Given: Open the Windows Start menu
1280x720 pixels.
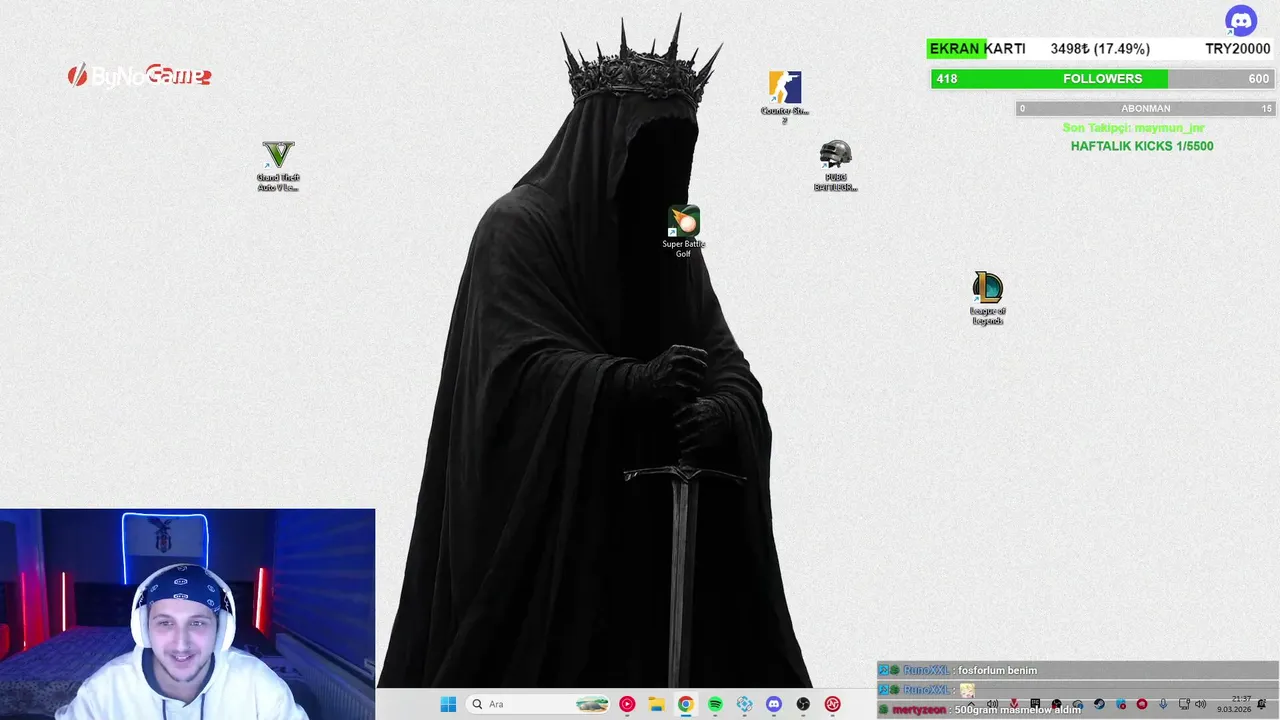Looking at the screenshot, I should tap(448, 704).
